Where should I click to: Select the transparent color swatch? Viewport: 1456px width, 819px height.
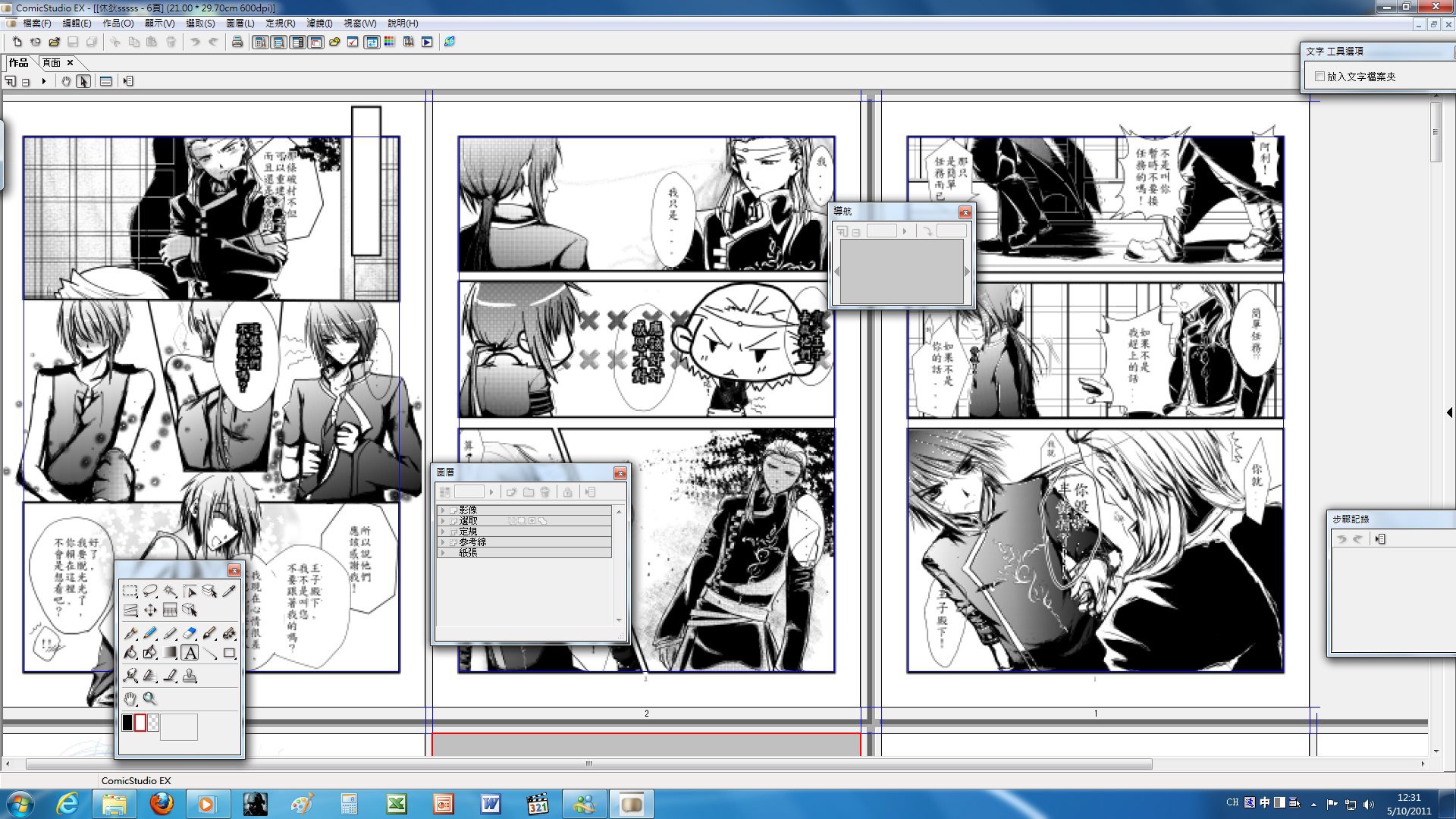pos(153,723)
